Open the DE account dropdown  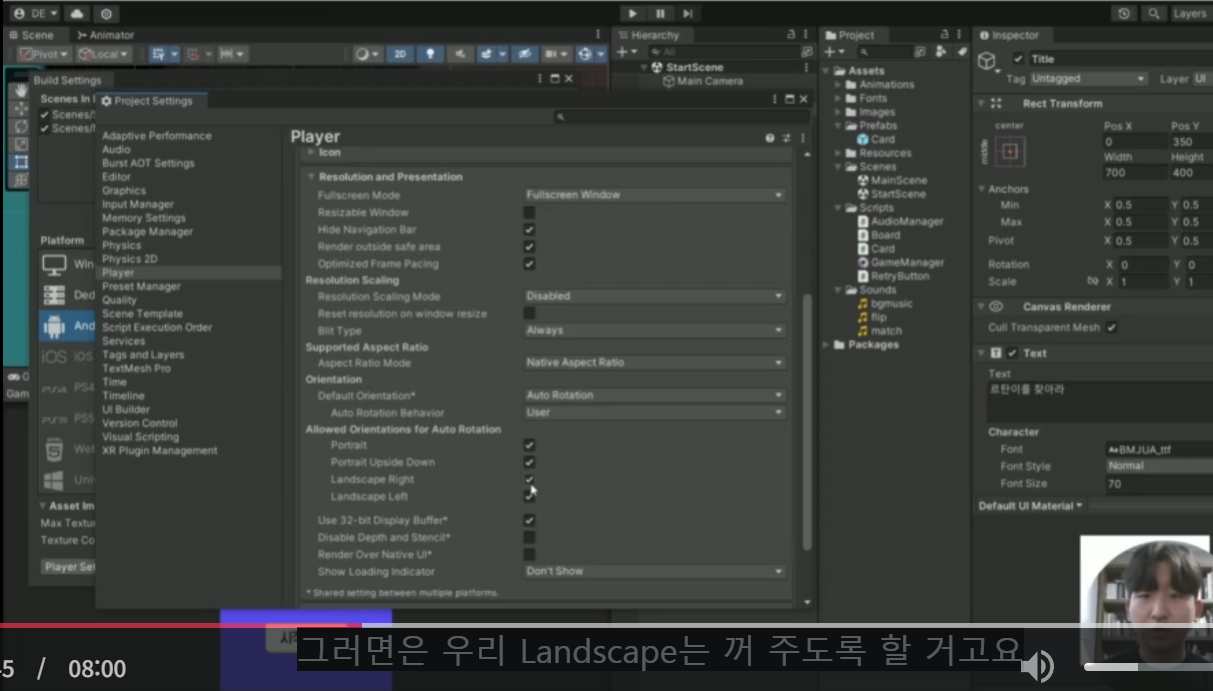click(36, 14)
